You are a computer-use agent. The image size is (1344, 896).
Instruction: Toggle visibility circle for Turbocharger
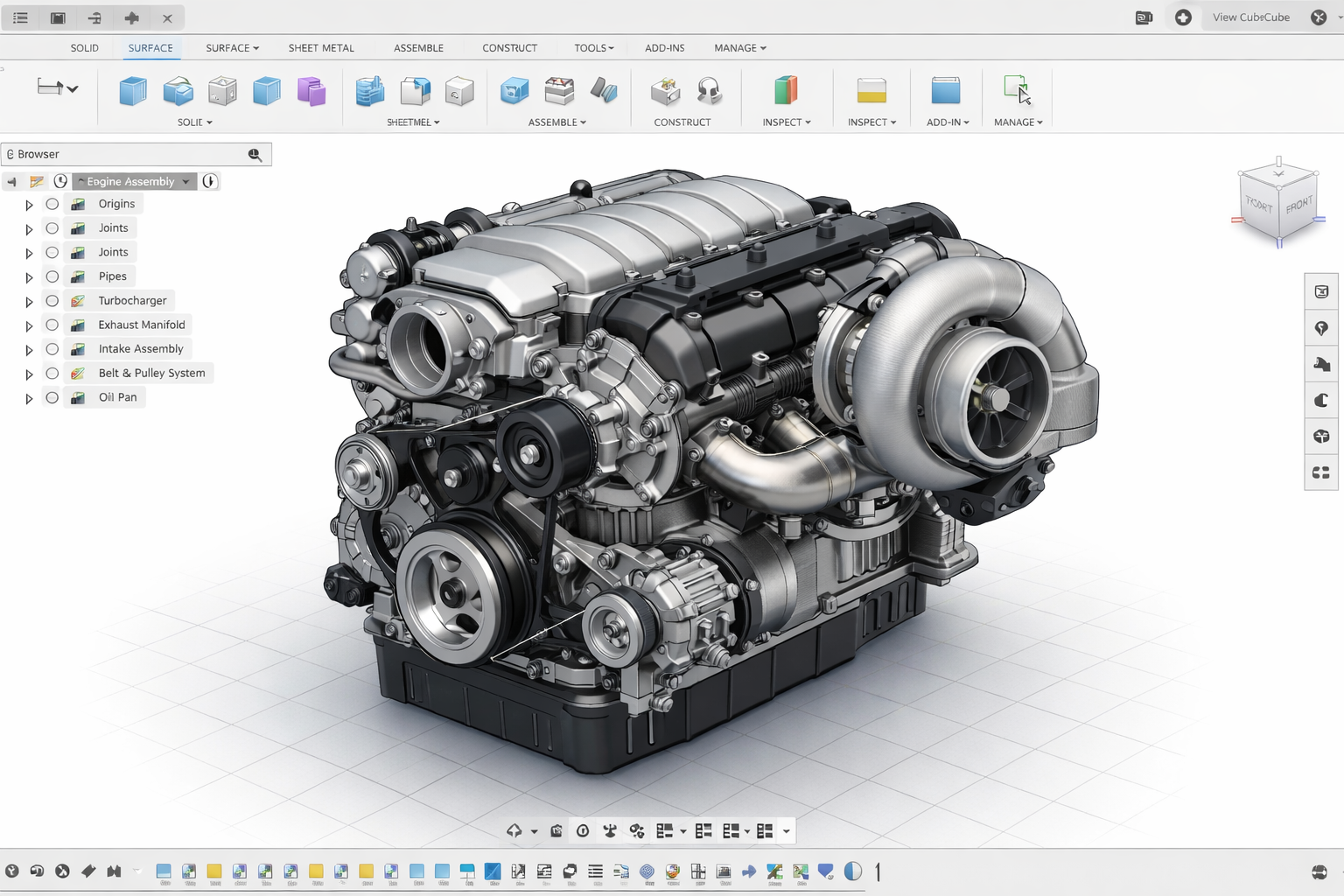coord(52,300)
